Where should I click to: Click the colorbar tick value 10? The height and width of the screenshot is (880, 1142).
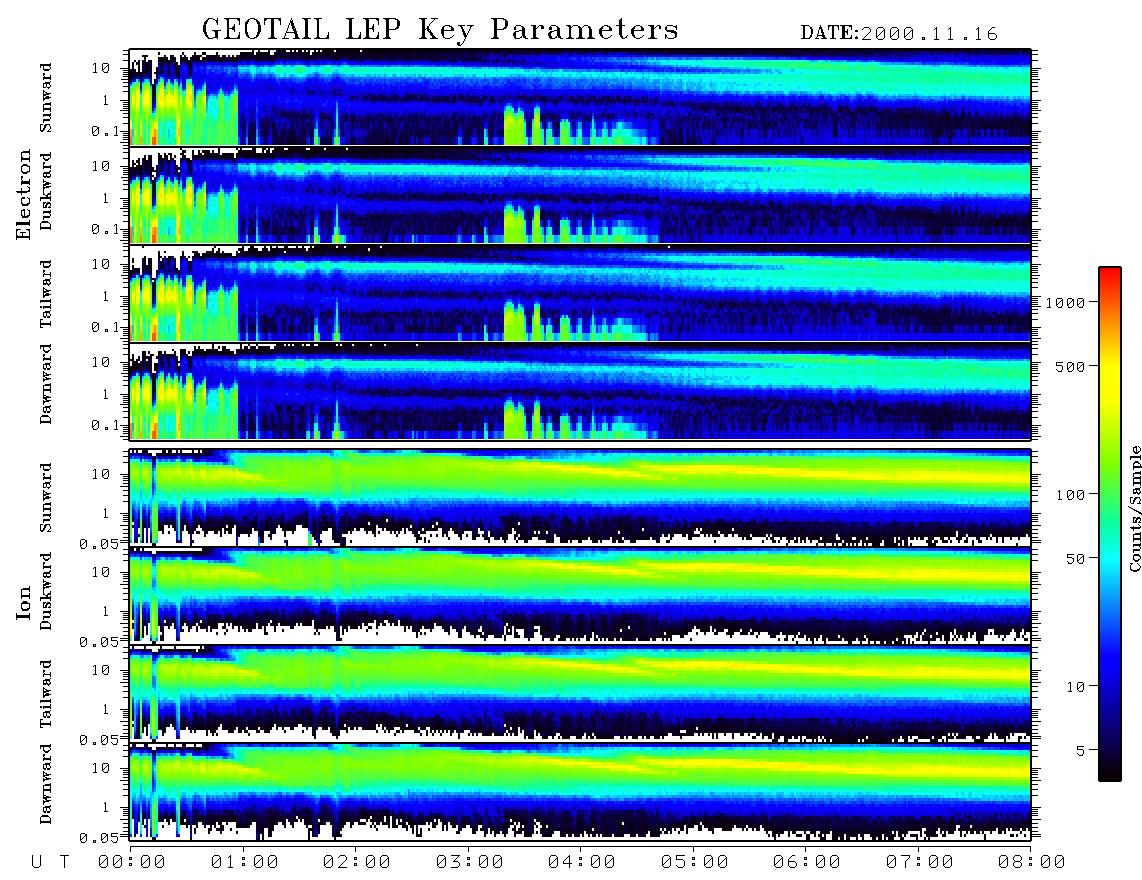(x=1075, y=686)
